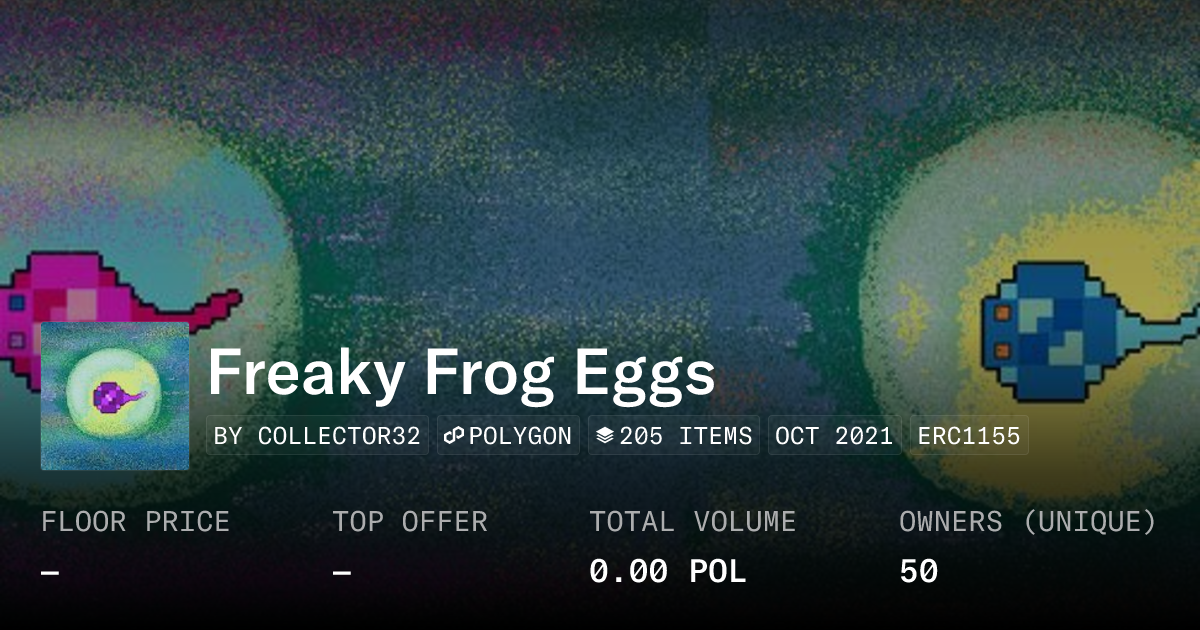Viewport: 1200px width, 630px height.
Task: Open the Freaky Frog Eggs title
Action: tap(461, 374)
